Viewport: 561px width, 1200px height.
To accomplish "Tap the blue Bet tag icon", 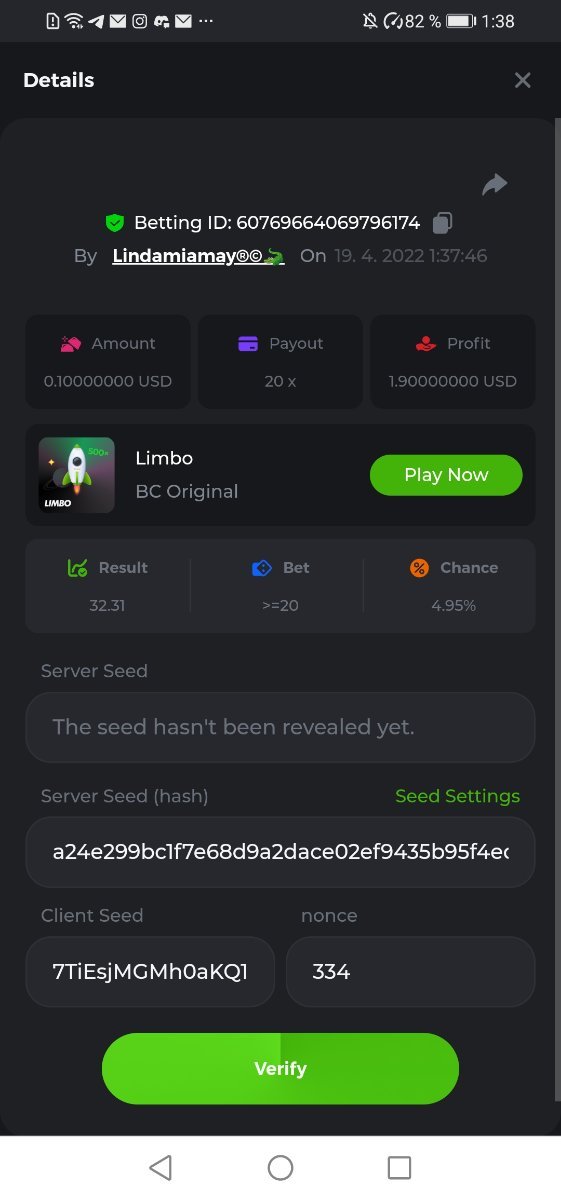I will [262, 568].
